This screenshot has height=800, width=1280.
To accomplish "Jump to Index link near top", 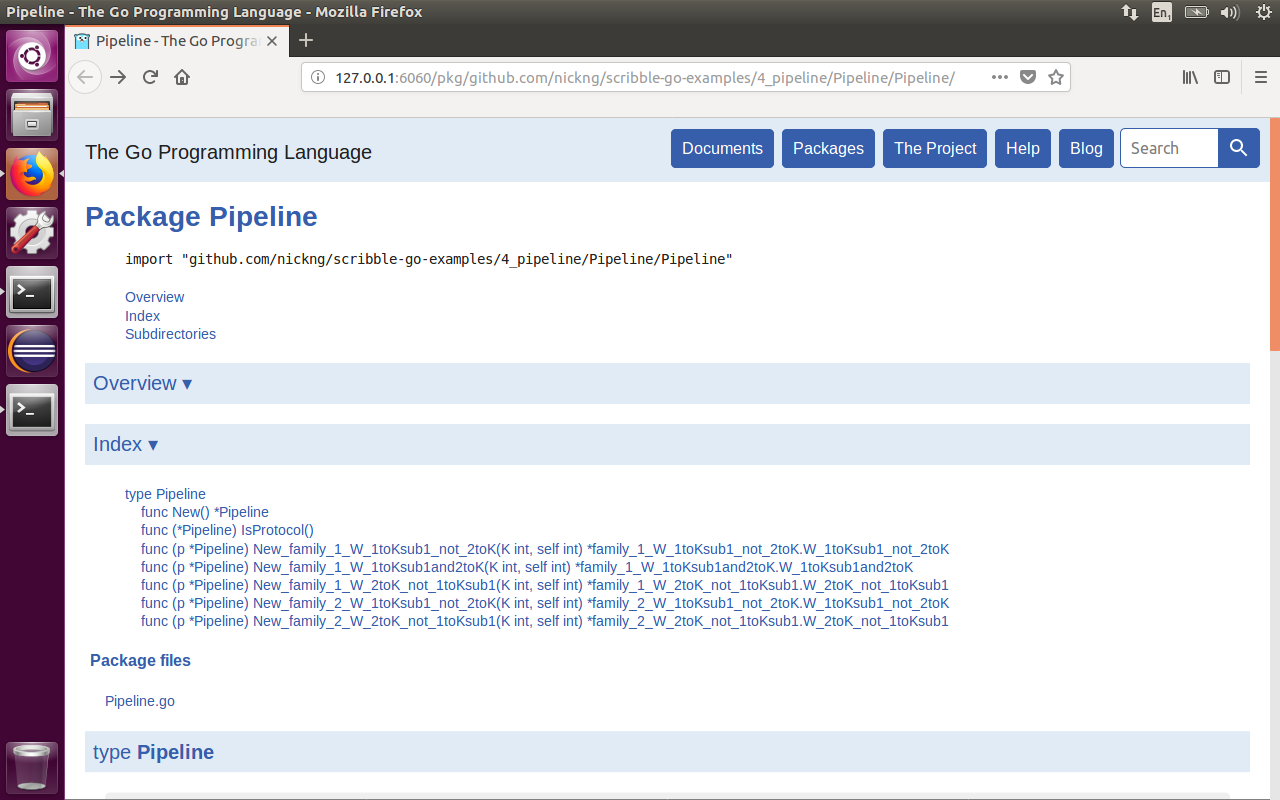I will [142, 316].
